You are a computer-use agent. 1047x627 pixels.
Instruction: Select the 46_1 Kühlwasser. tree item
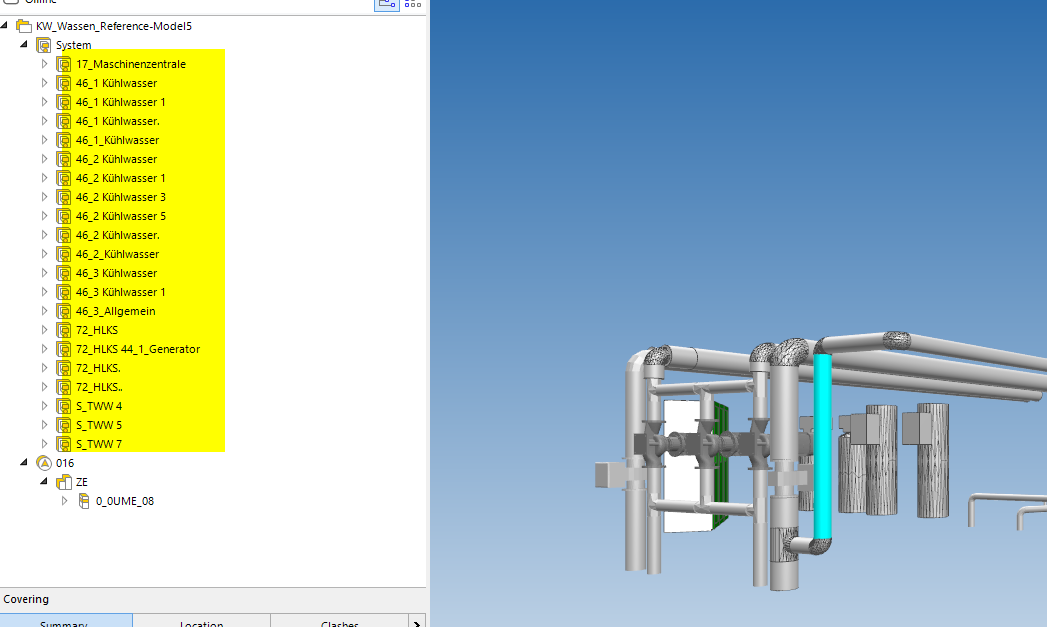coord(118,121)
